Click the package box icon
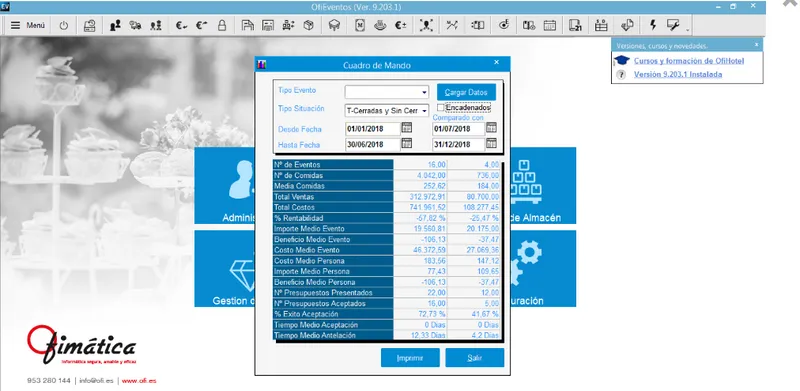800x391 pixels. point(309,25)
